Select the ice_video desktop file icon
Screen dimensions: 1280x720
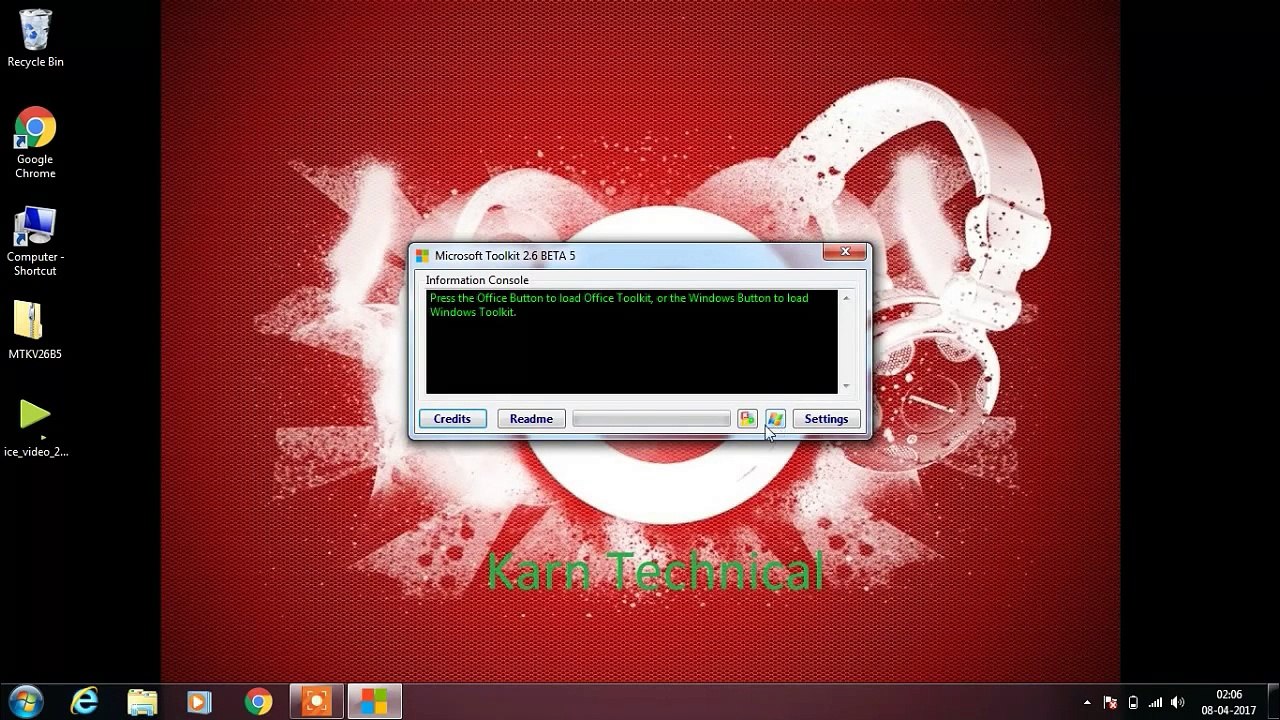coord(35,428)
